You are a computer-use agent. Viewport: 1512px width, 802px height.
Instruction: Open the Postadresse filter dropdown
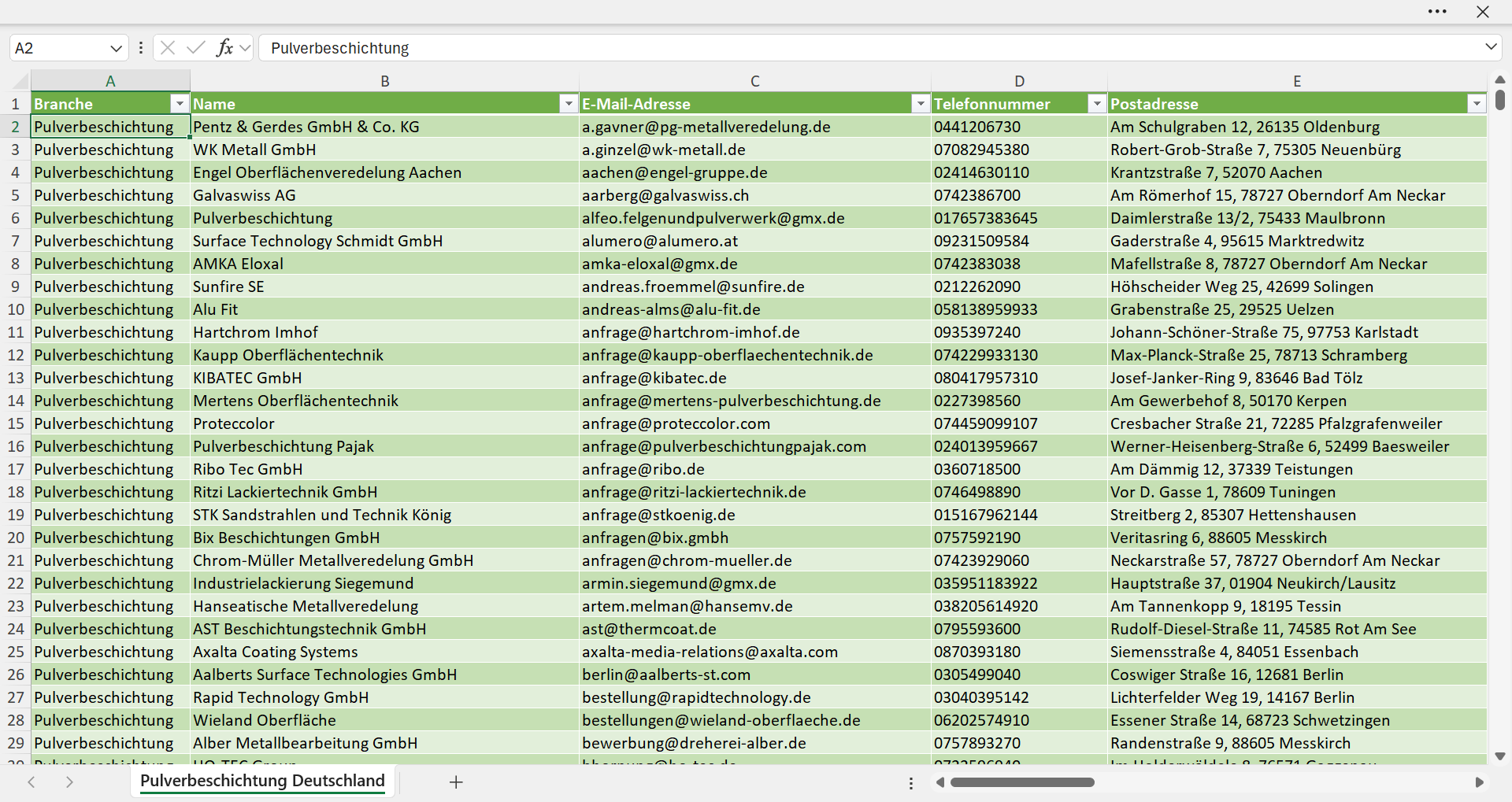click(x=1477, y=104)
